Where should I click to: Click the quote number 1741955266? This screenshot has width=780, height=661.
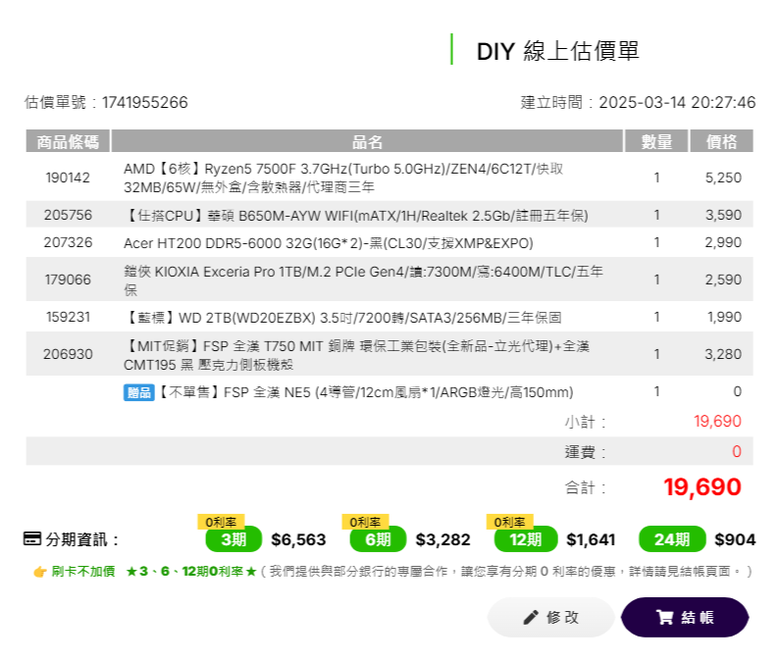[145, 102]
